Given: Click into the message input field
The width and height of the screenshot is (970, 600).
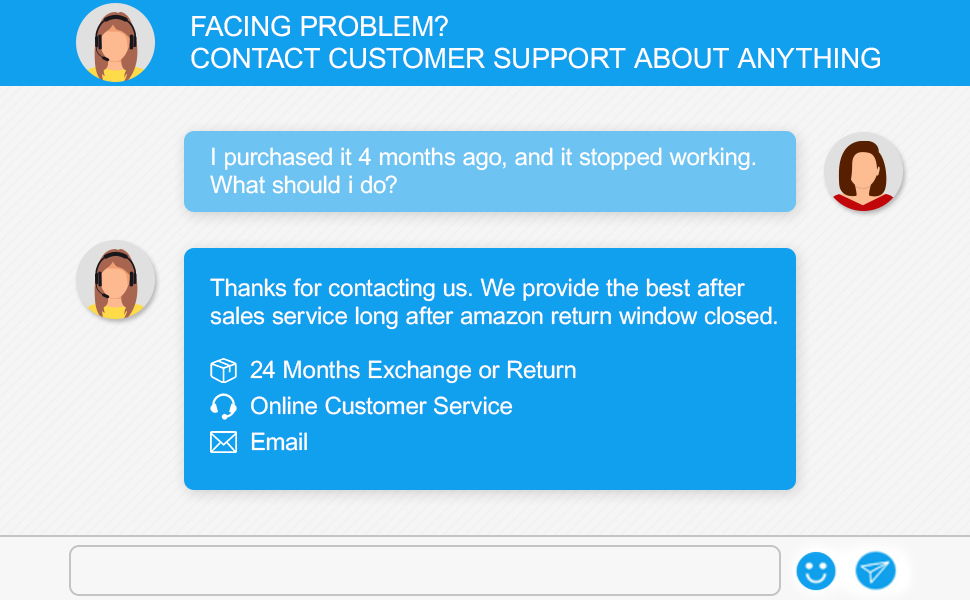Looking at the screenshot, I should coord(424,571).
